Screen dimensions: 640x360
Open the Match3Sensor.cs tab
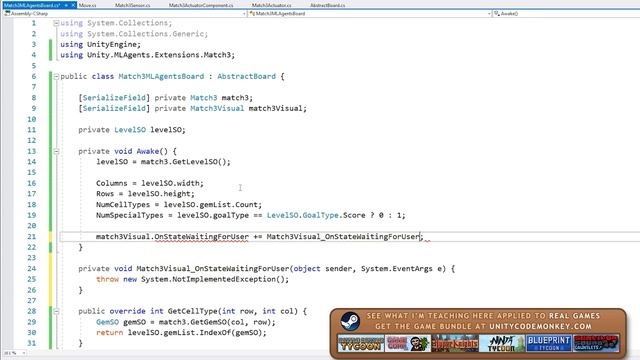coord(132,5)
